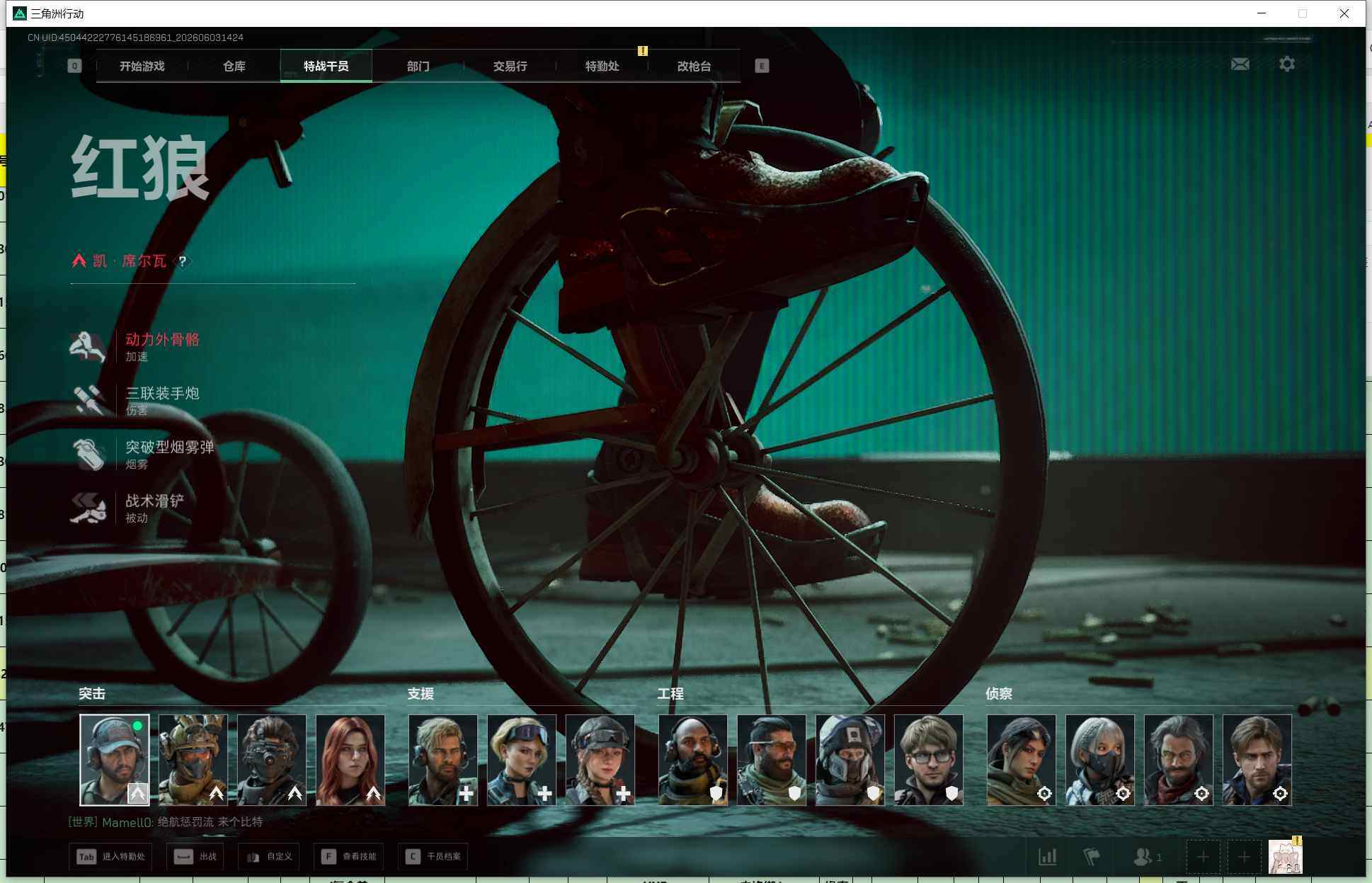Open the friends list icon

point(1142,857)
